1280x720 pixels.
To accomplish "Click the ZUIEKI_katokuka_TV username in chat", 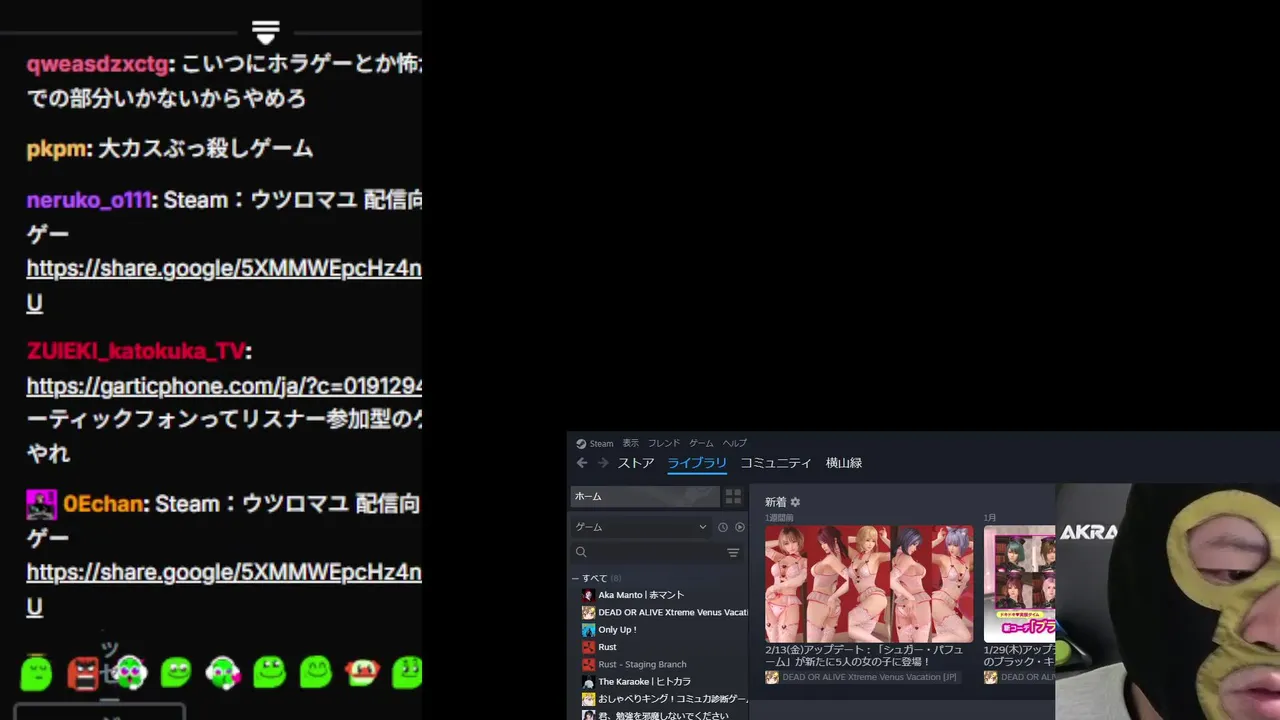I will pos(136,352).
